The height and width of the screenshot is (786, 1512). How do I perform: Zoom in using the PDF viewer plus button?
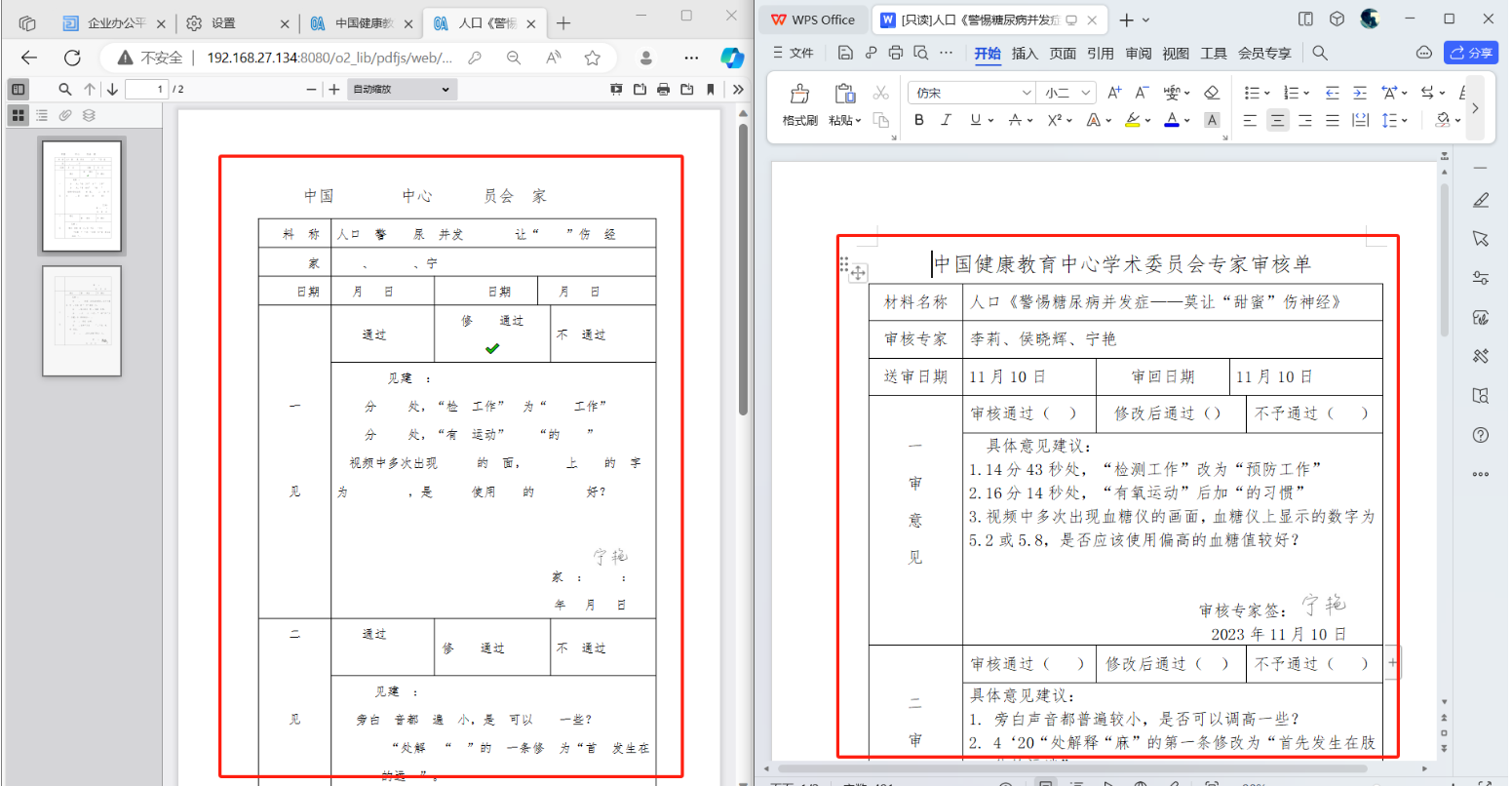(334, 90)
